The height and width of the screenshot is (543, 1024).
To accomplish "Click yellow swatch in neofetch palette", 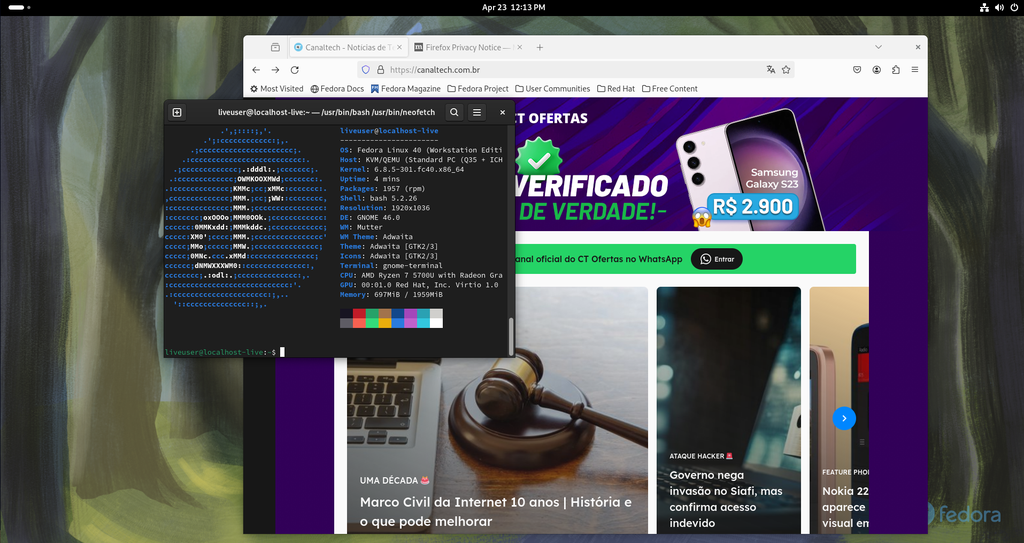I will click(x=385, y=323).
